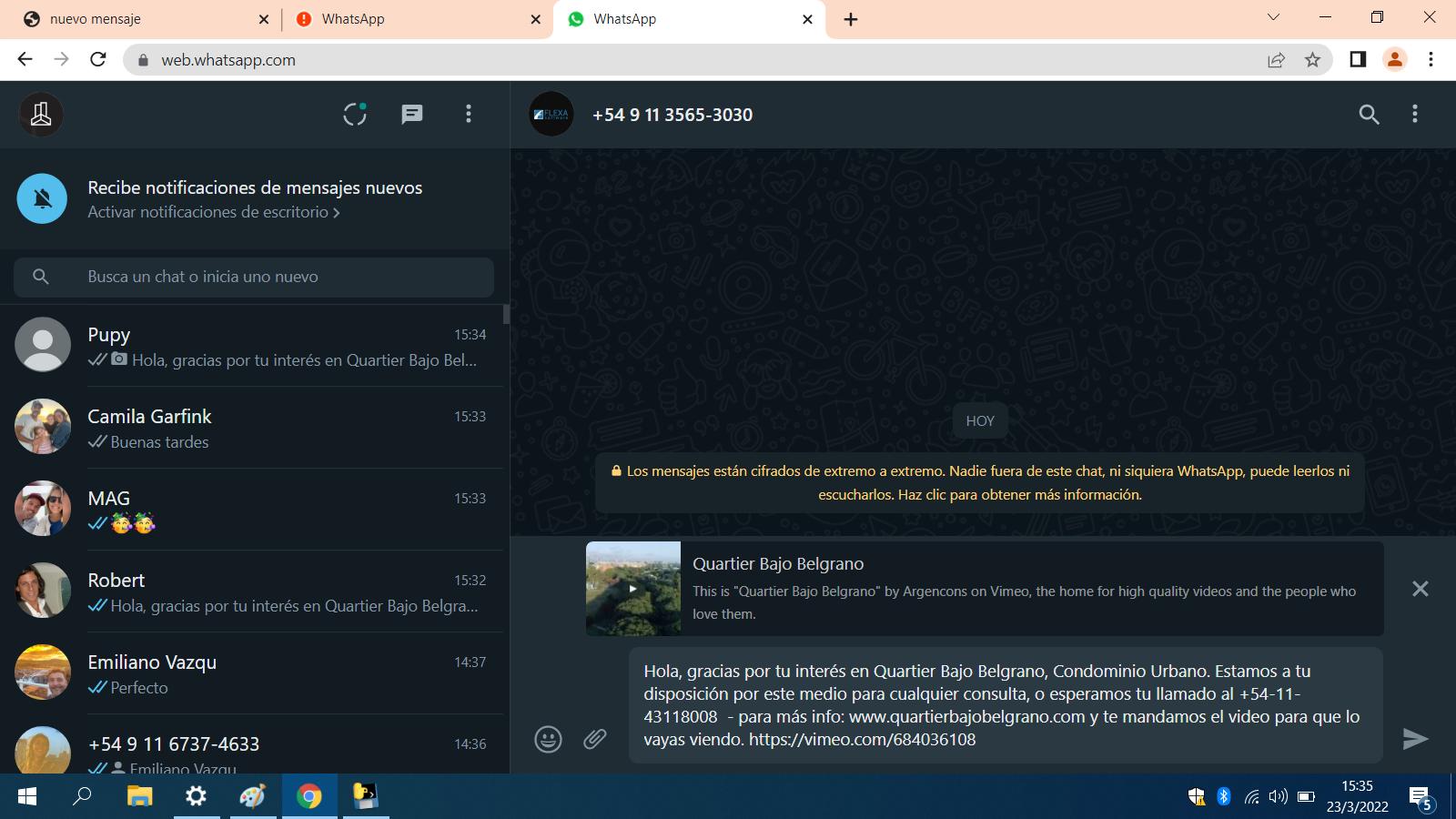Screen dimensions: 1456x819
Task: Open sidebar menu with three dots
Action: (x=469, y=114)
